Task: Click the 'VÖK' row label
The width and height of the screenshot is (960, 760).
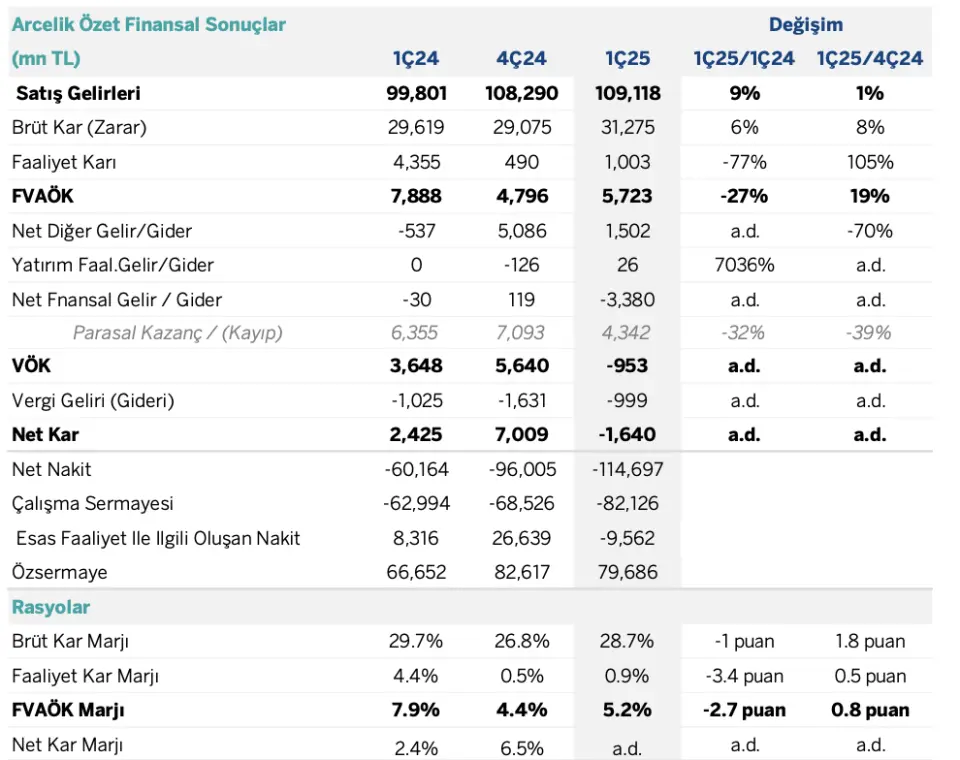Action: [x=31, y=366]
